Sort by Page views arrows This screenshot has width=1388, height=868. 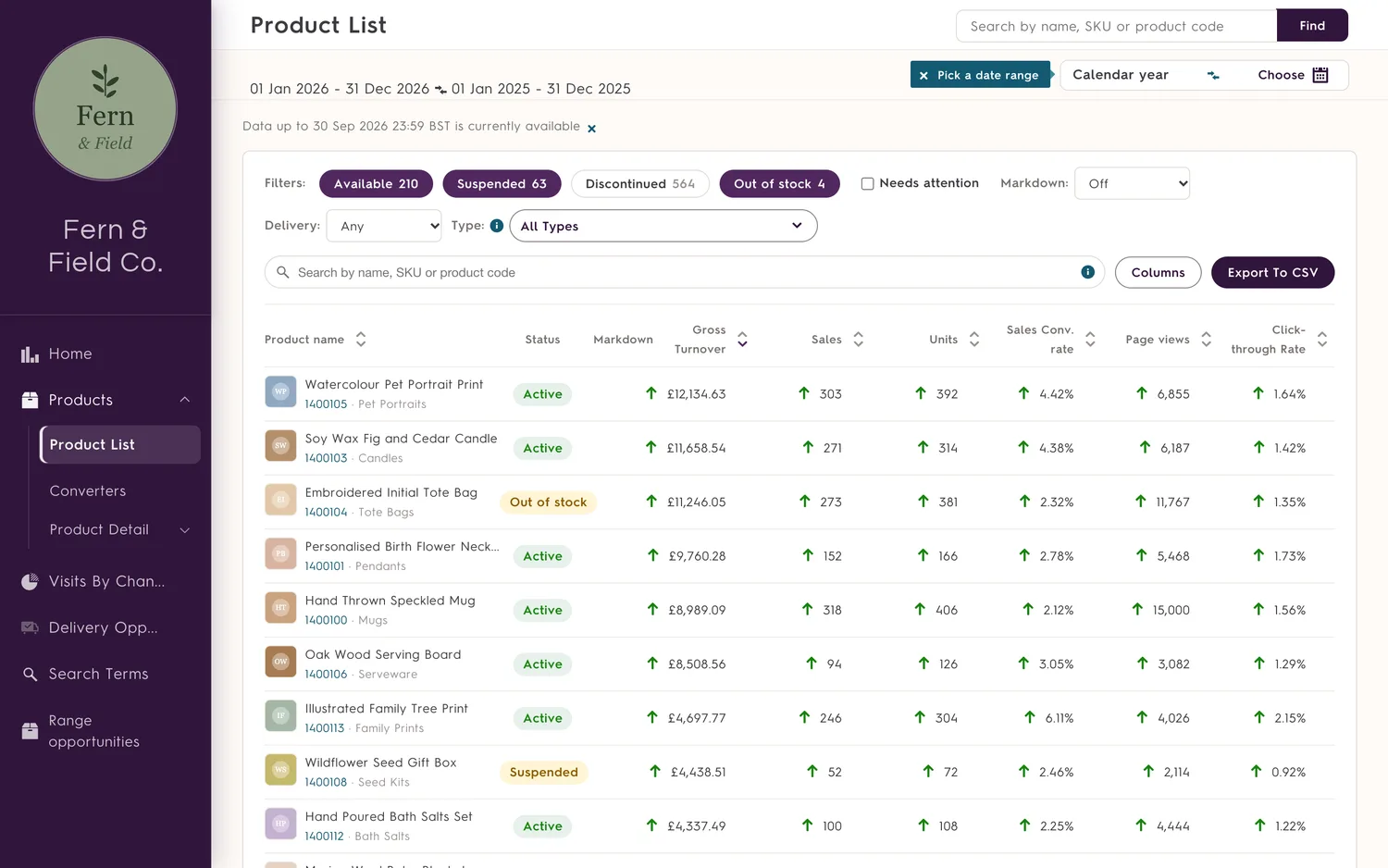pyautogui.click(x=1206, y=340)
